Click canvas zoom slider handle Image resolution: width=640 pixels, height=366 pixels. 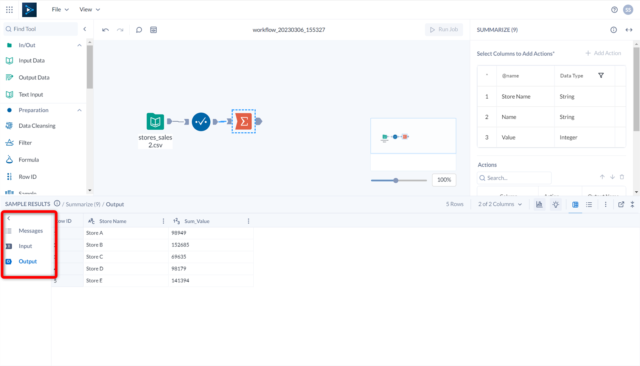396,180
